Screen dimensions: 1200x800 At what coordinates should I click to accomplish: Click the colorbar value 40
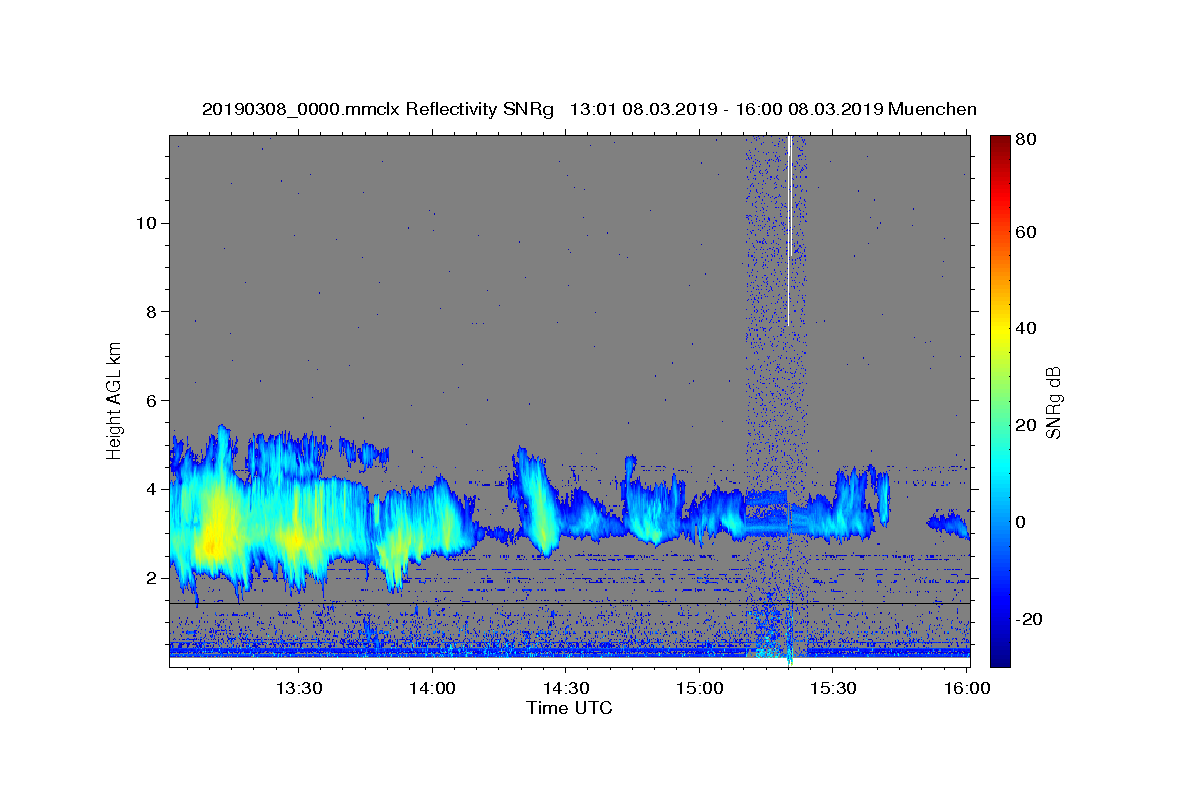point(1025,329)
